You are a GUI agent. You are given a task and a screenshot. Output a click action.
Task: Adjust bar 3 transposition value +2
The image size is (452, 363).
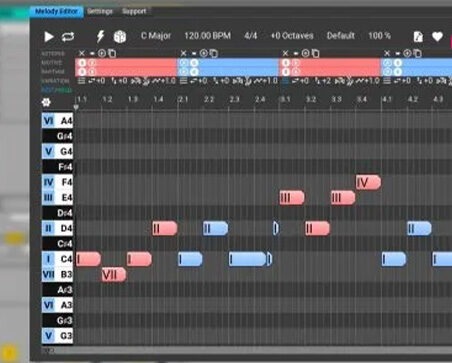coord(323,81)
